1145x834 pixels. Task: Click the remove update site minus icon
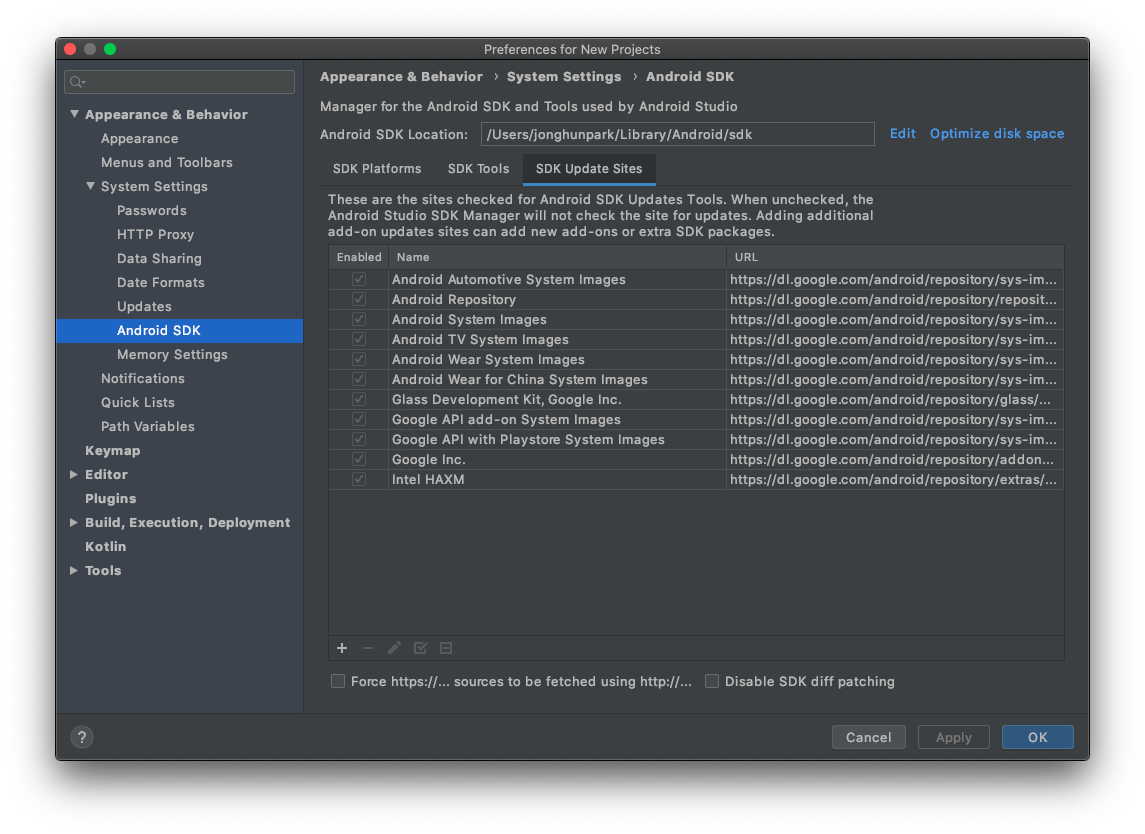[x=368, y=648]
